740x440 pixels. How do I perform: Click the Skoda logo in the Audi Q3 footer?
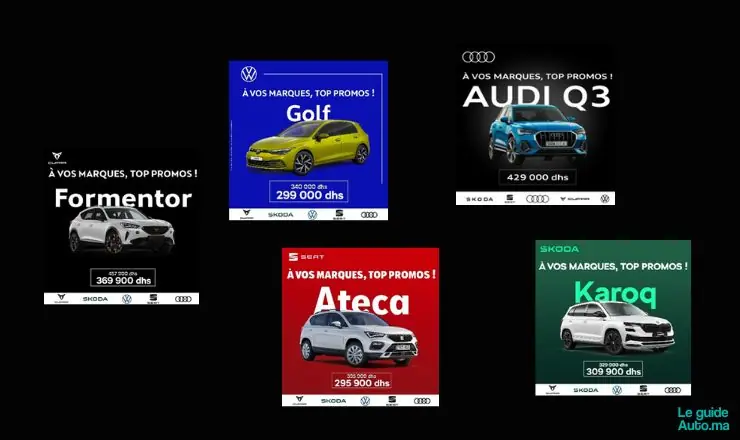[479, 199]
